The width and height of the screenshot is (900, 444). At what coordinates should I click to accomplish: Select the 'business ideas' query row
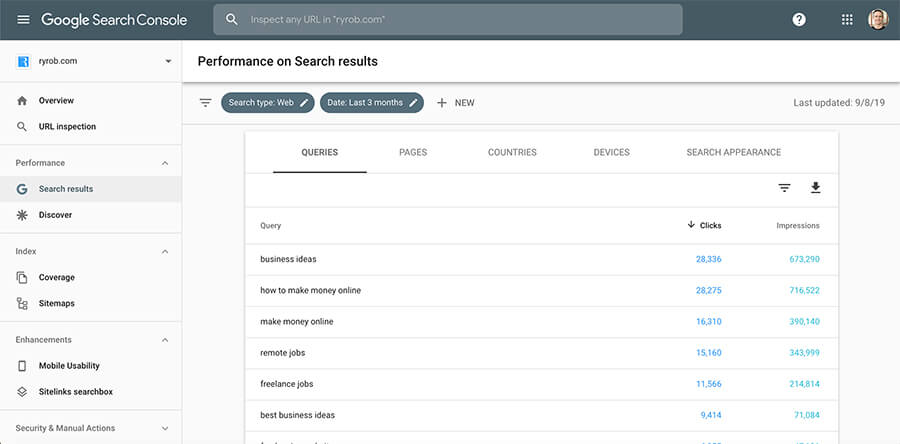tap(541, 259)
